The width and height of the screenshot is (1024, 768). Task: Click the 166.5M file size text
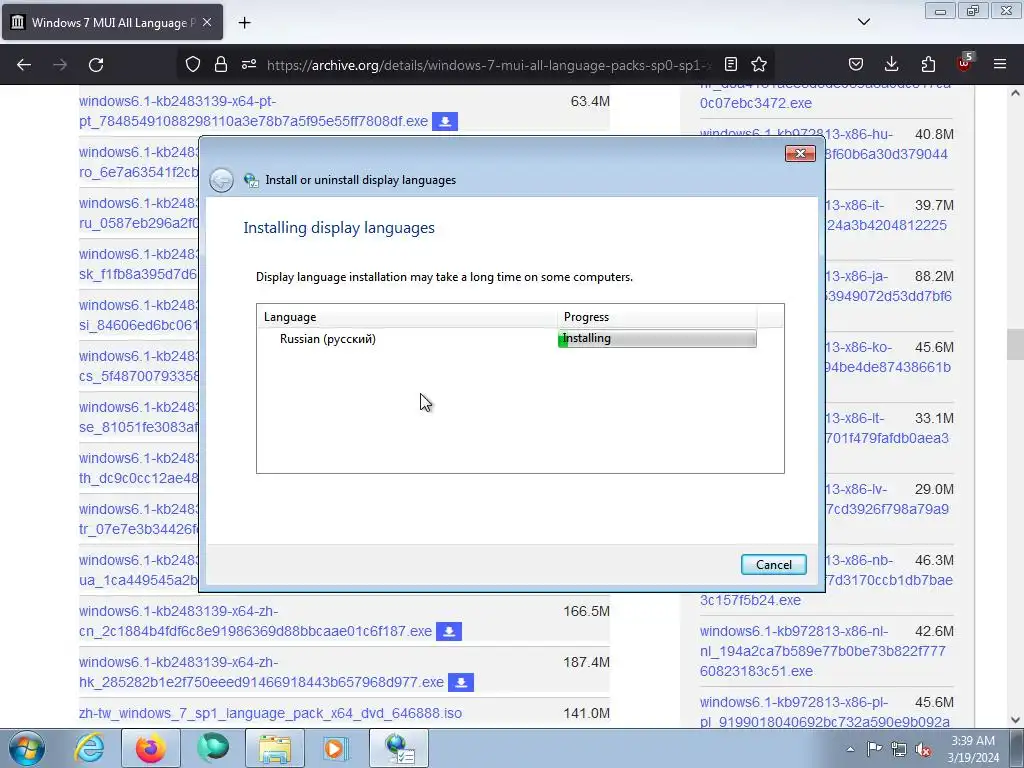[586, 611]
